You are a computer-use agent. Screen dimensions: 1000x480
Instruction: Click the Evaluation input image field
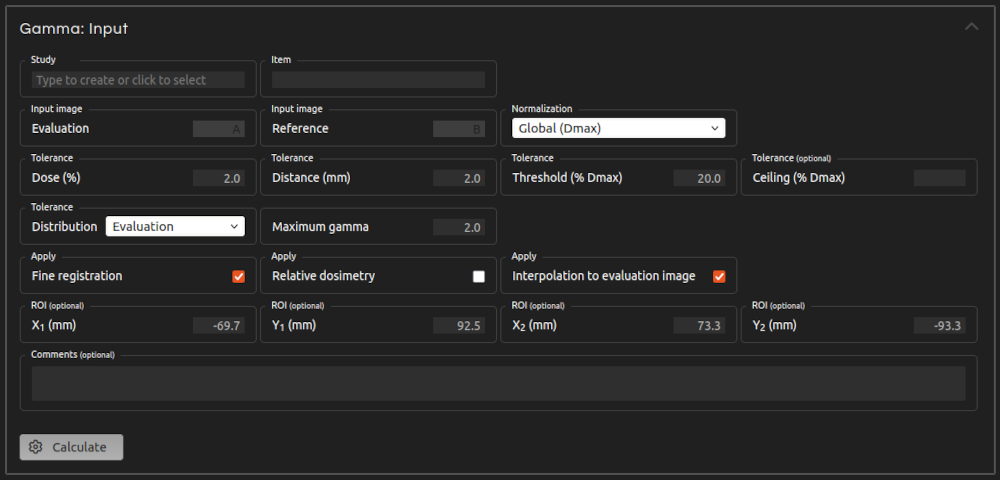(219, 129)
